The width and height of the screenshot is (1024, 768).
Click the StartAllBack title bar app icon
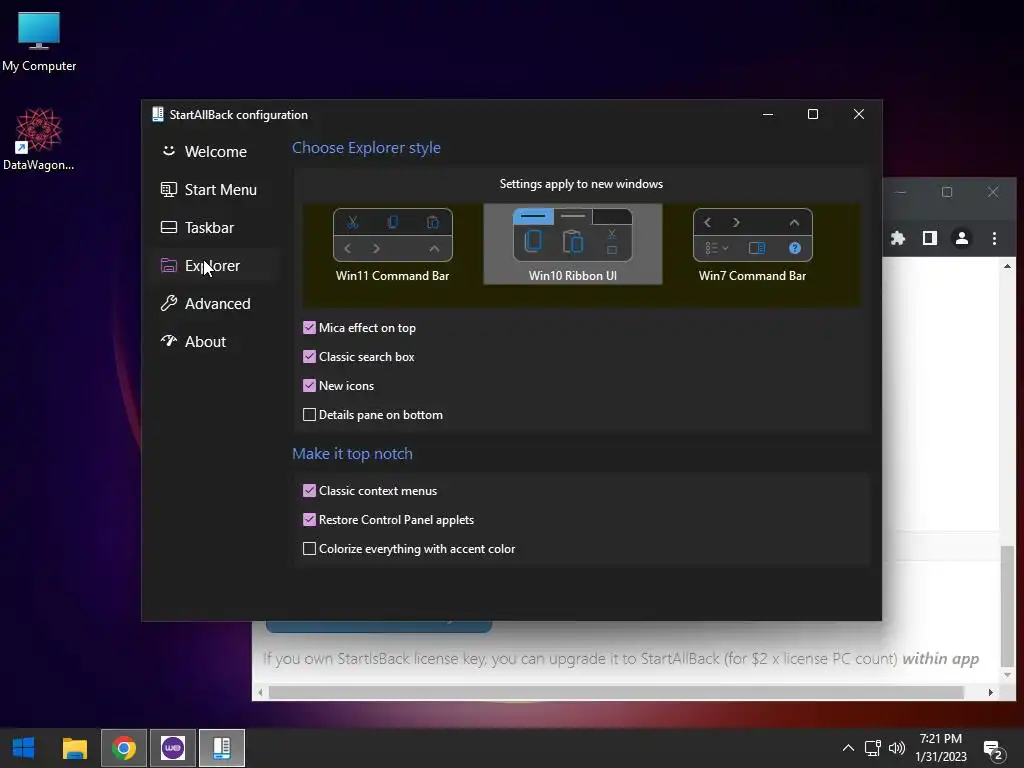coord(157,114)
